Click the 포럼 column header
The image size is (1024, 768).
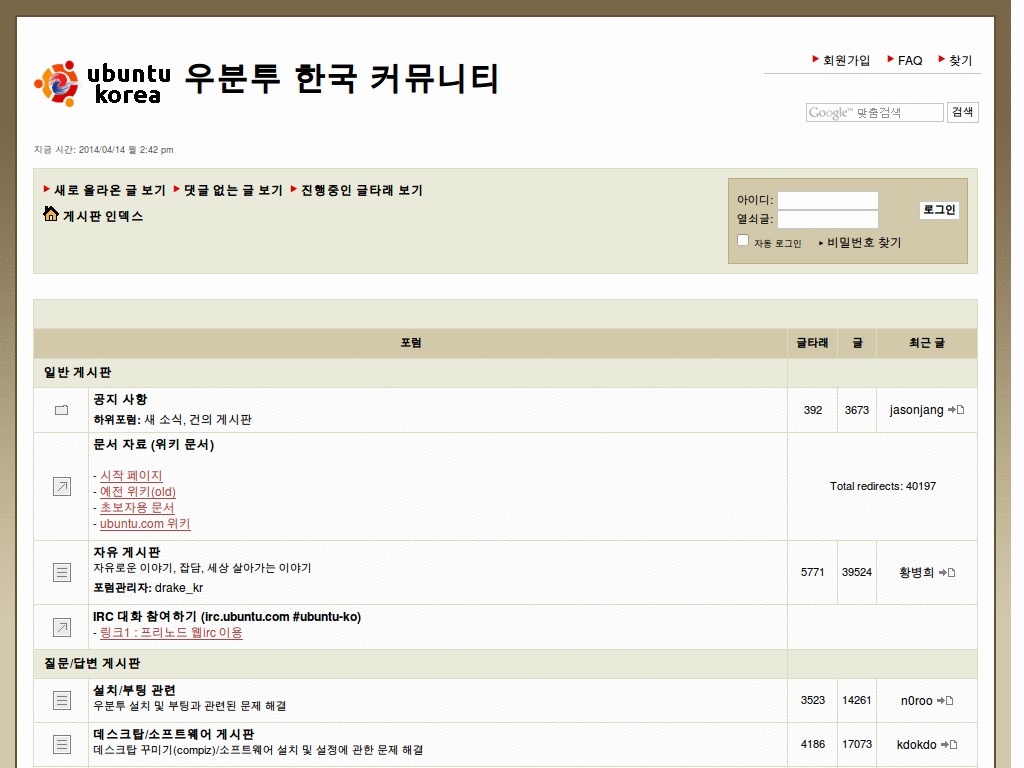[x=411, y=343]
